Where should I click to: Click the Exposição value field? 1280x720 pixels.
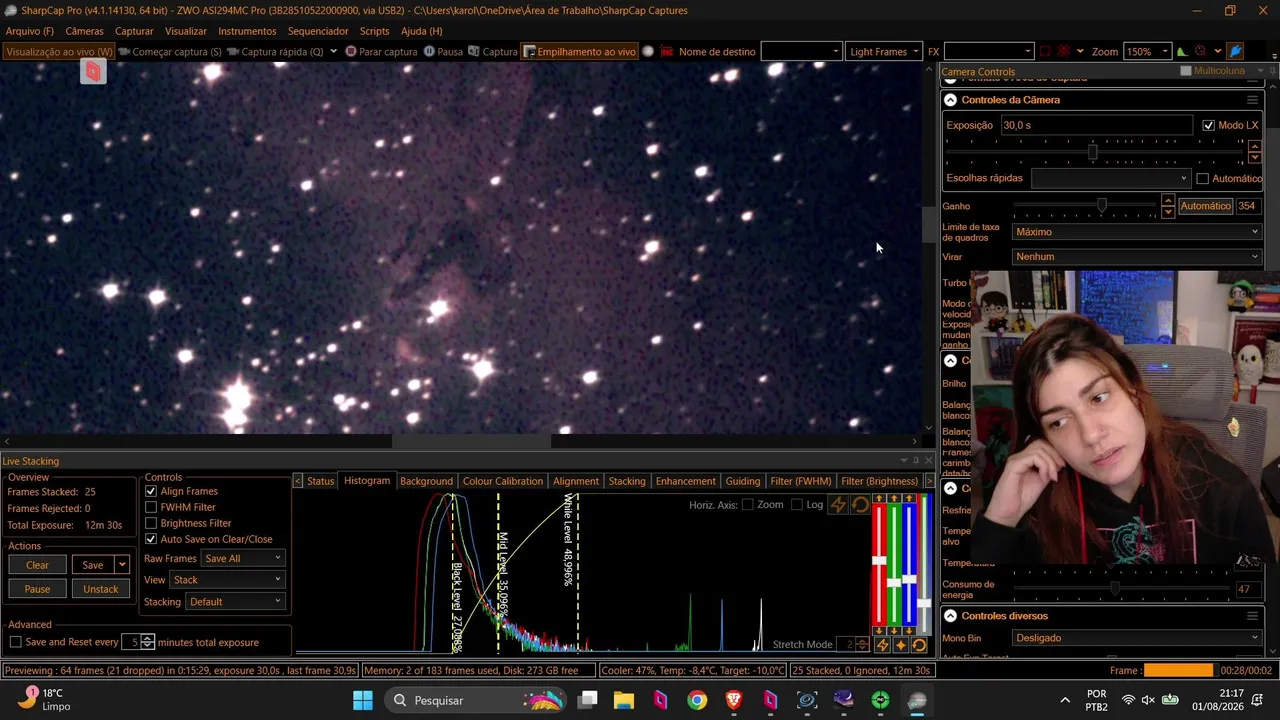[x=1096, y=125]
